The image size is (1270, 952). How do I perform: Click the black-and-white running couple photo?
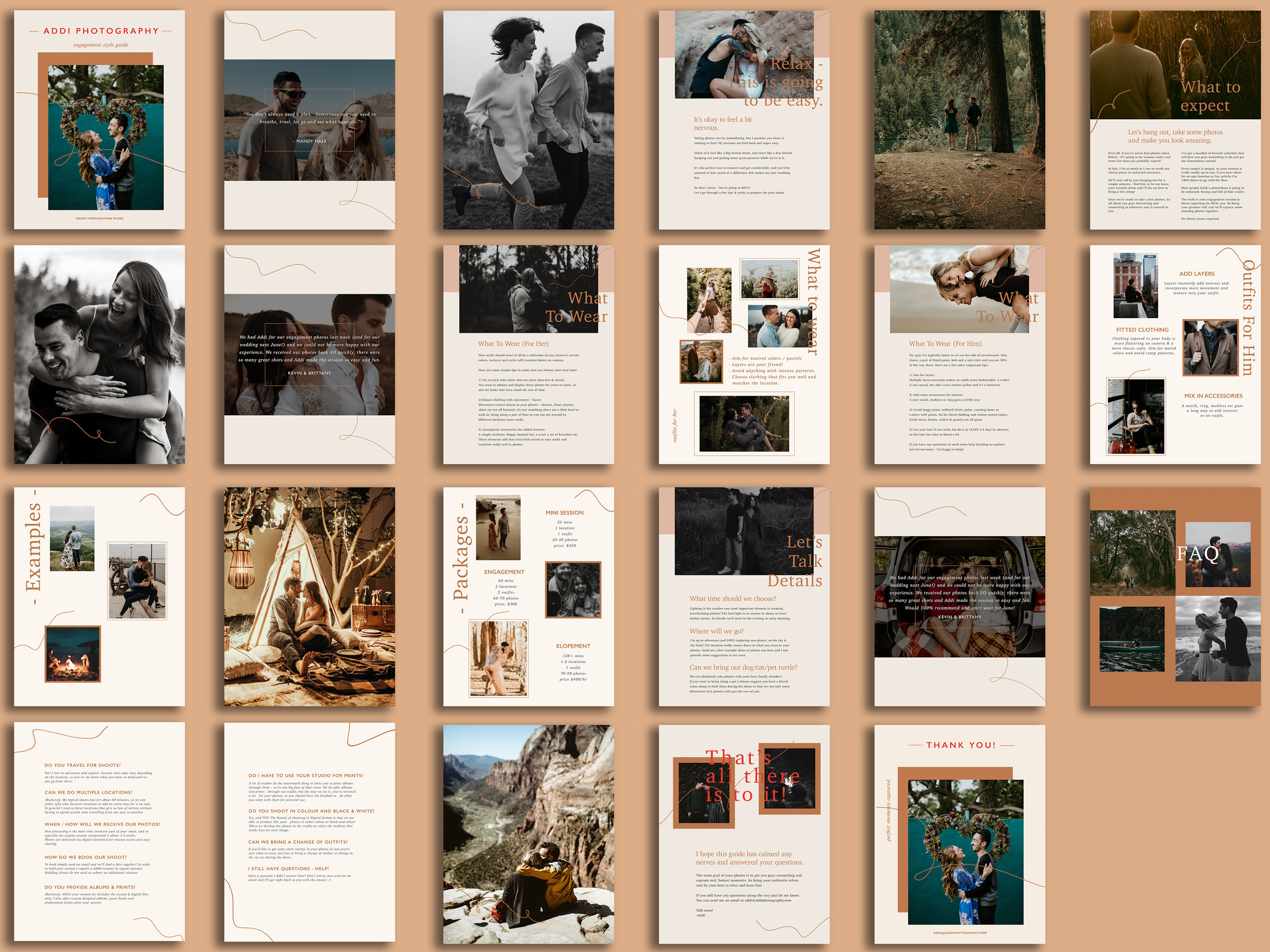coord(528,120)
